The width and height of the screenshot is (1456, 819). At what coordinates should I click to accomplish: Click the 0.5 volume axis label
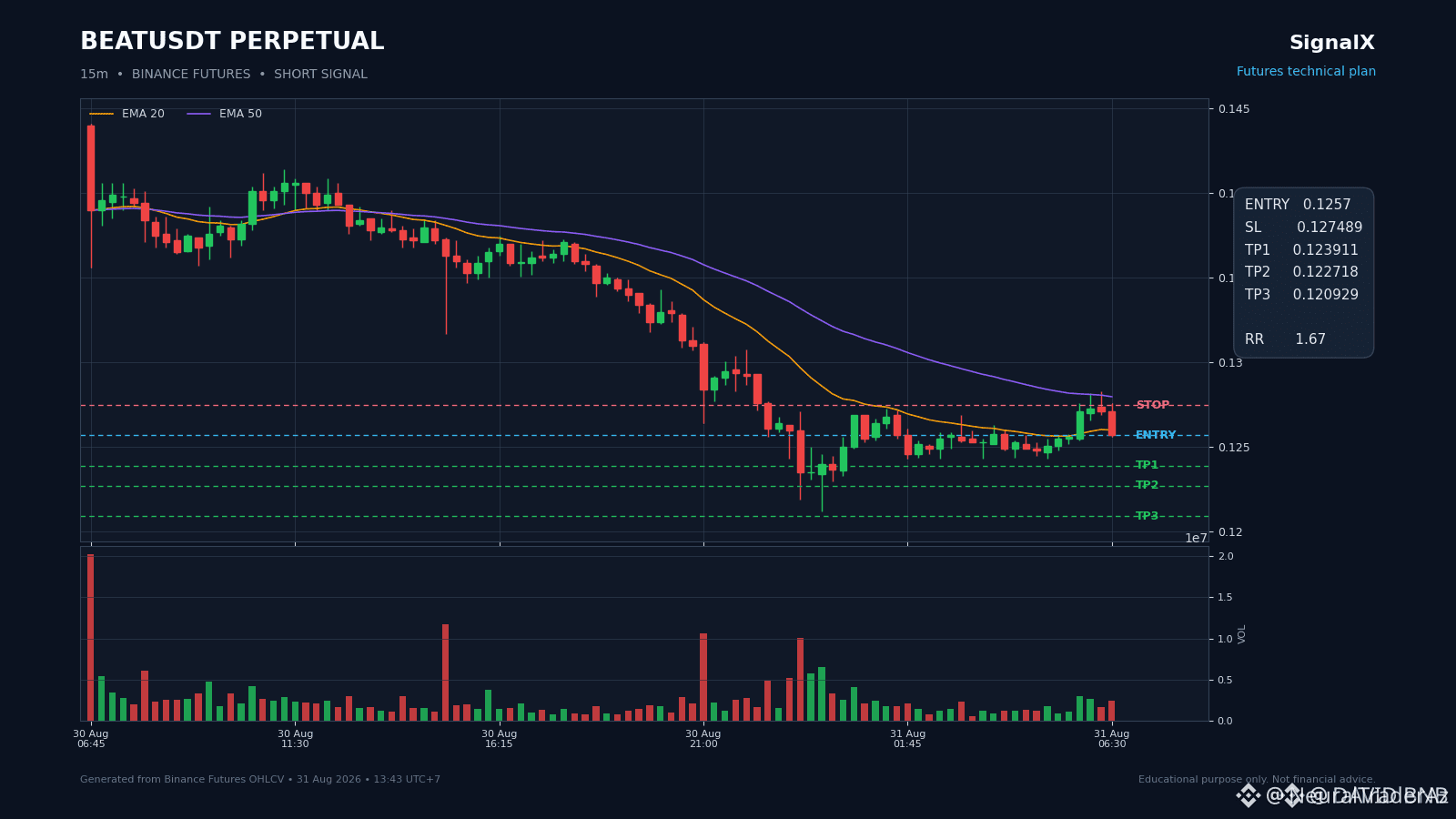pyautogui.click(x=1226, y=681)
